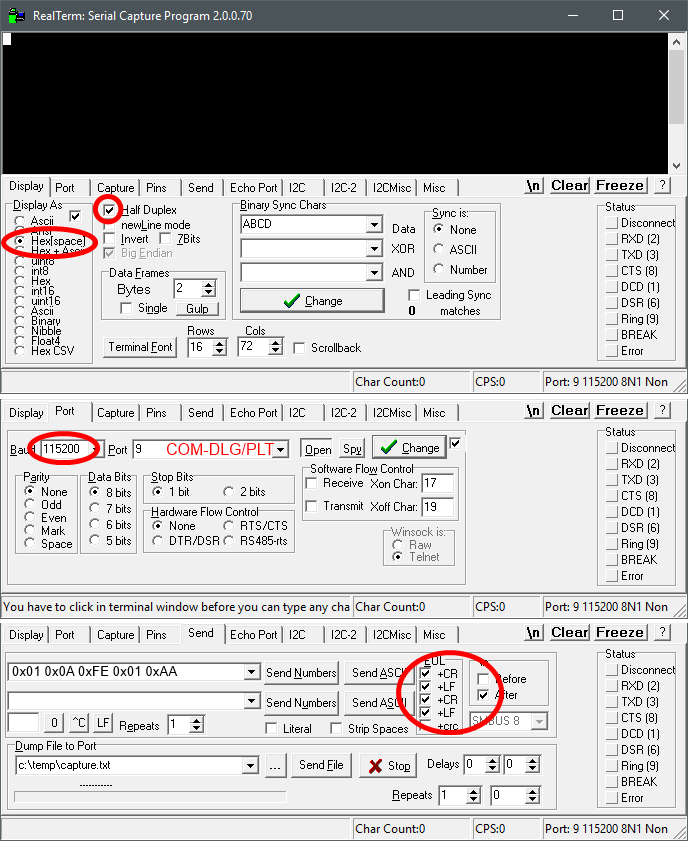688x842 pixels.
Task: Click the Xoff Char input box
Action: pos(438,506)
